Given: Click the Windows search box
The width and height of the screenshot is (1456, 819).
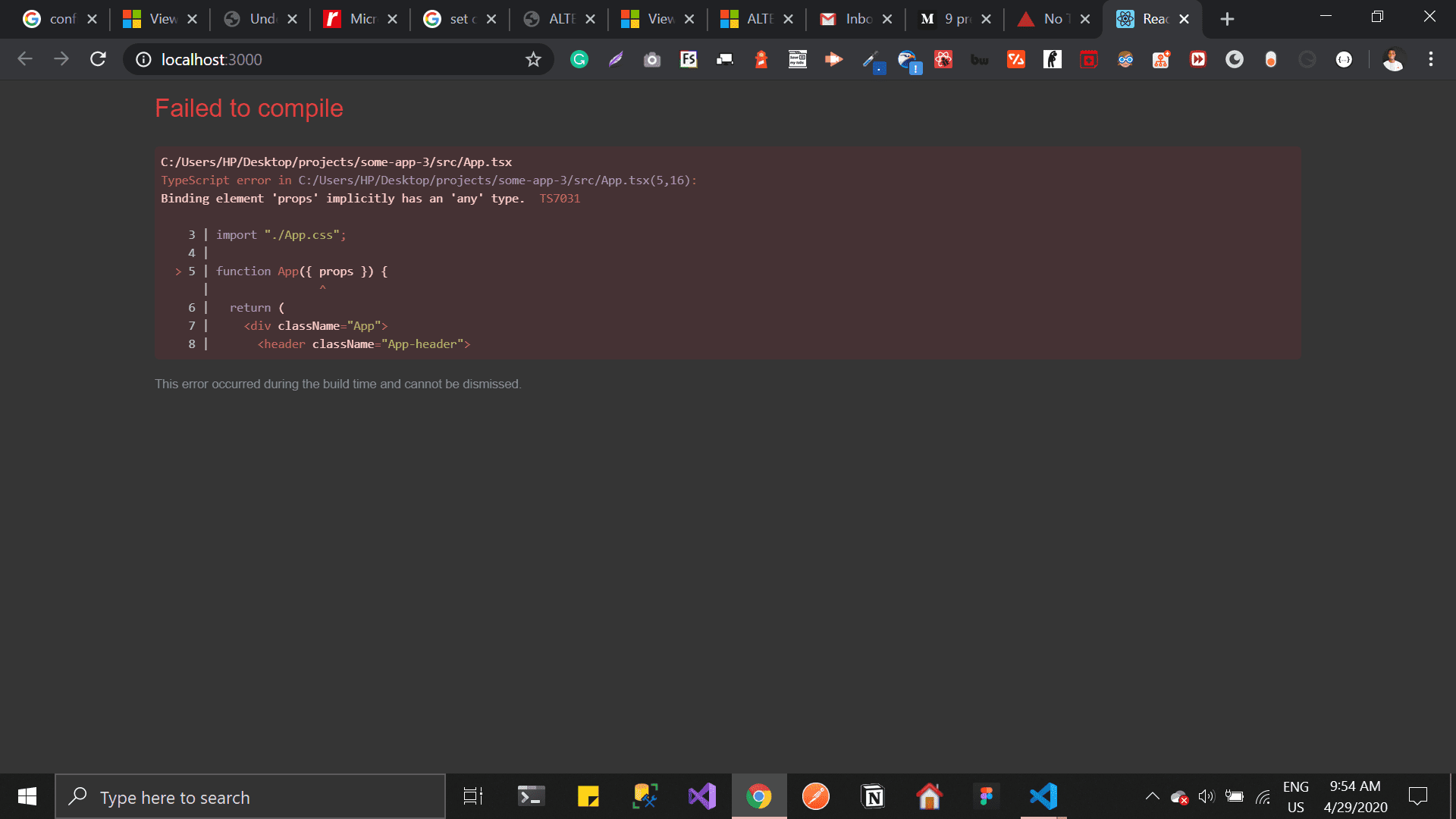Looking at the screenshot, I should point(250,797).
